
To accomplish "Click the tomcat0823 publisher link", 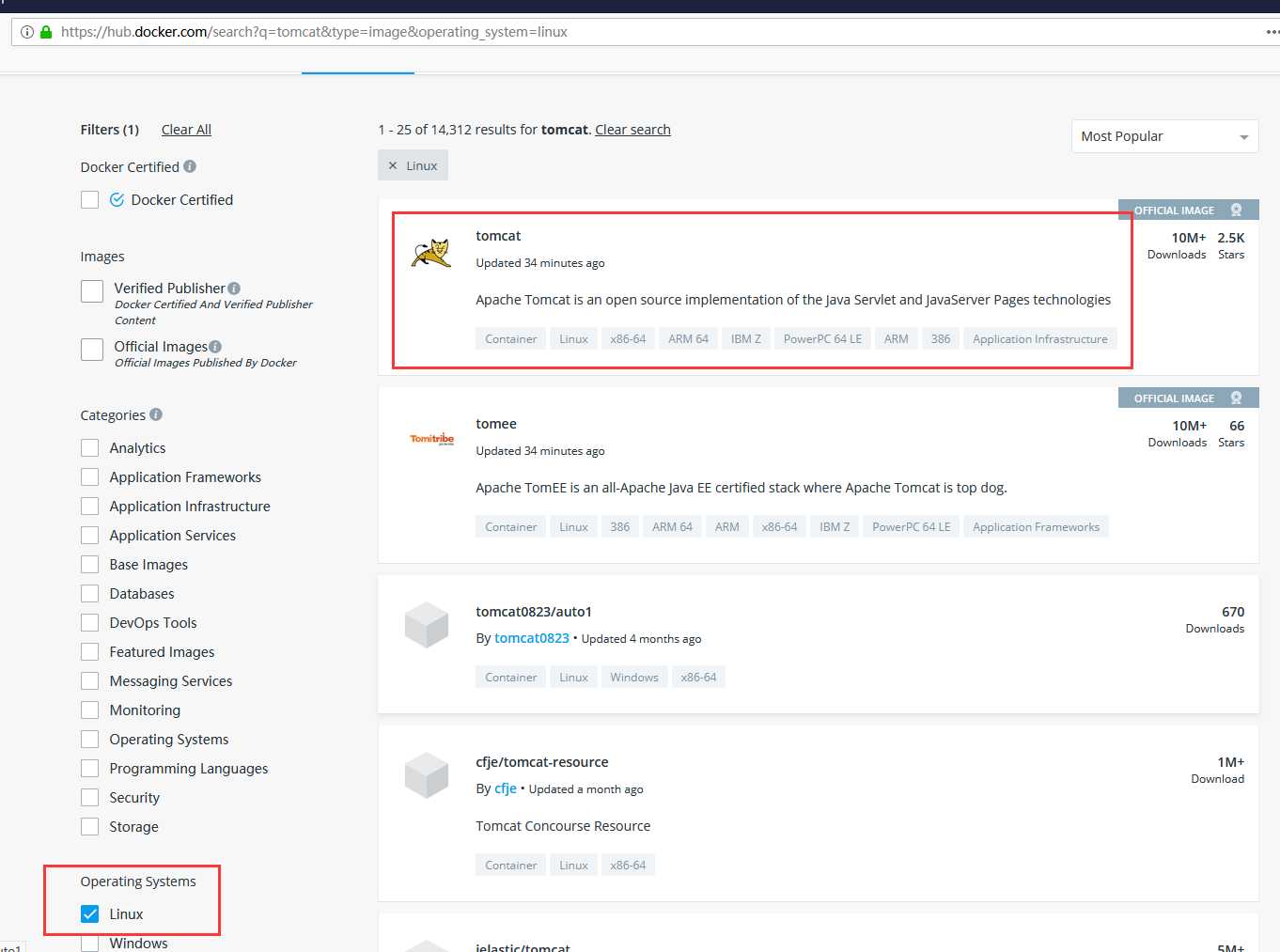I will pyautogui.click(x=532, y=638).
